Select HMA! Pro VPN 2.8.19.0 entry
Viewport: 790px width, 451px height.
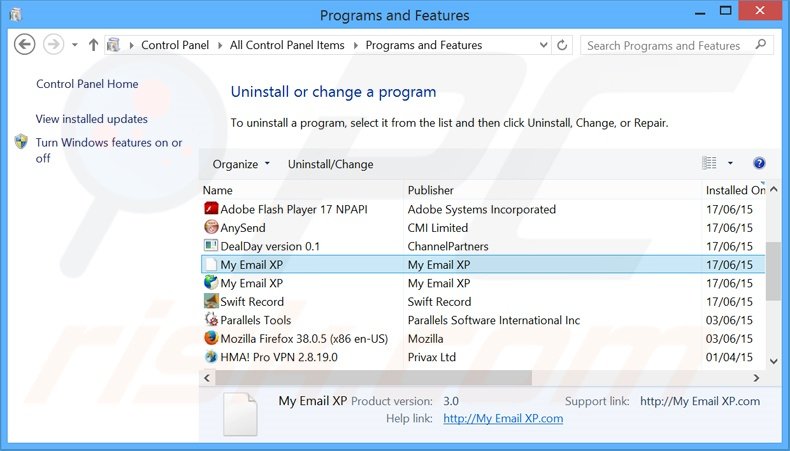click(x=279, y=357)
